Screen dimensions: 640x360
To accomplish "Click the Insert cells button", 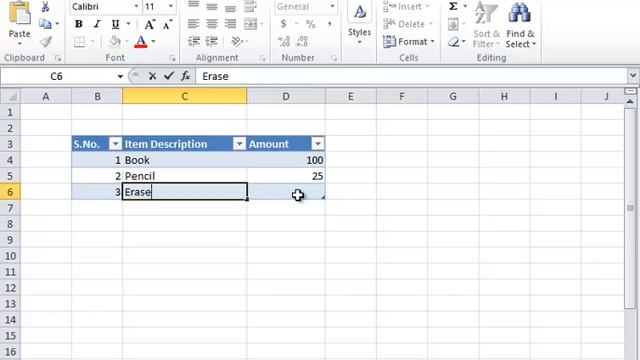I will pos(407,7).
